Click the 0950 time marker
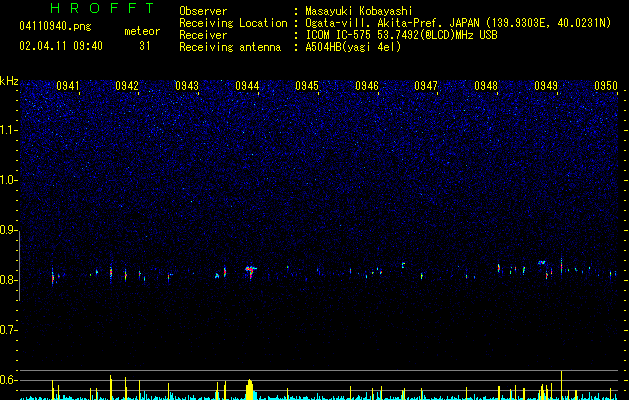This screenshot has height=400, width=629. [606, 86]
